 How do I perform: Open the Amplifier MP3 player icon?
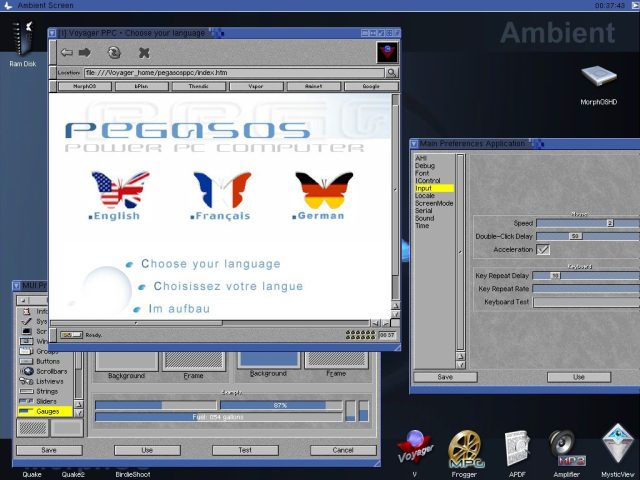567,447
